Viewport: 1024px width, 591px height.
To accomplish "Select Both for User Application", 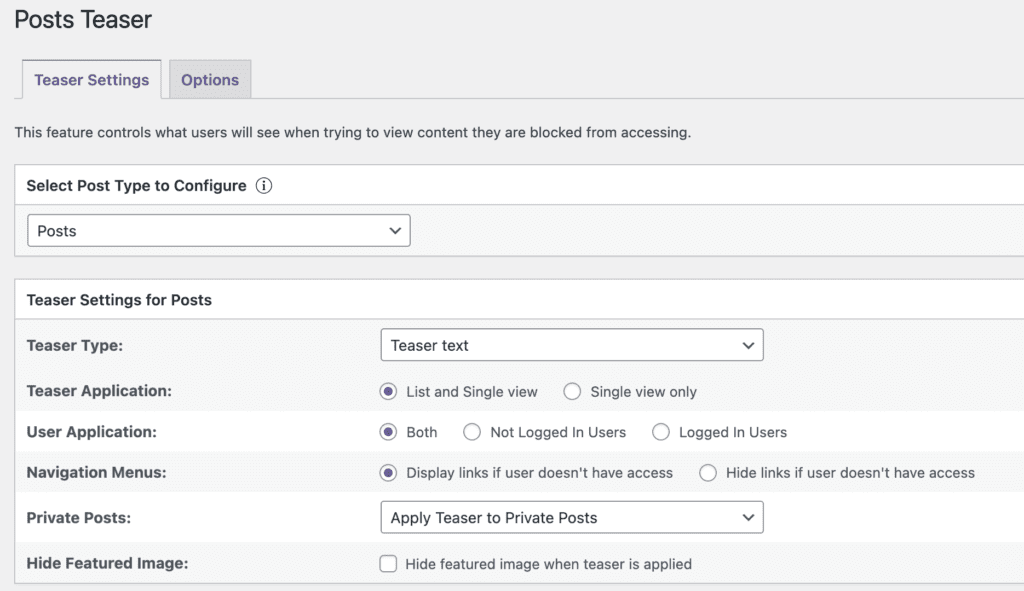I will 389,432.
